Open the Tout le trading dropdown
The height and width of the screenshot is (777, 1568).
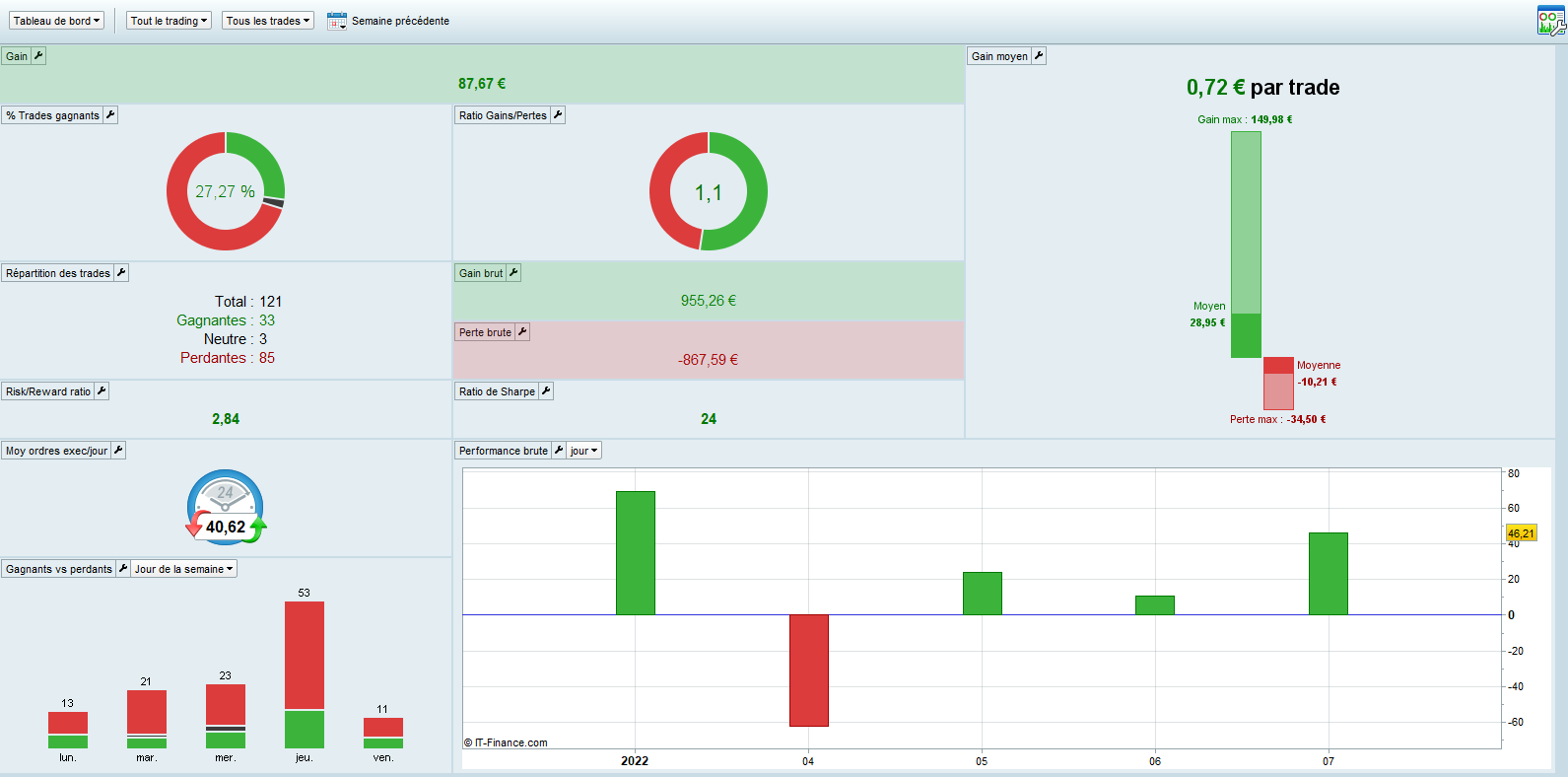tap(169, 21)
